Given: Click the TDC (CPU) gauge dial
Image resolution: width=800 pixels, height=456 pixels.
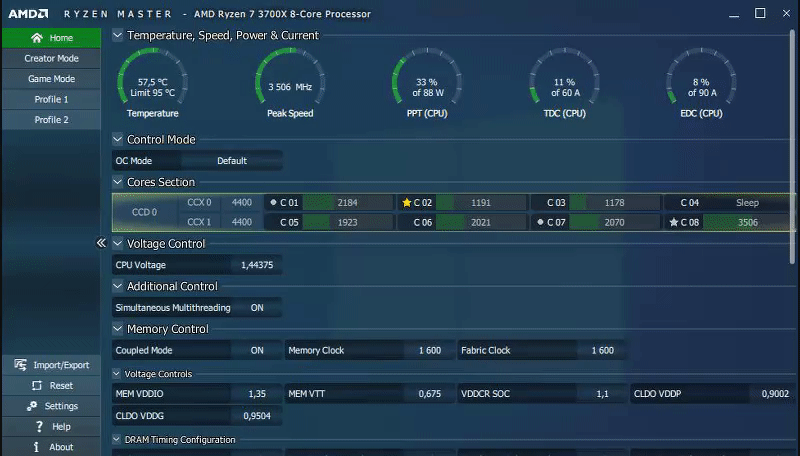Looking at the screenshot, I should pos(564,77).
